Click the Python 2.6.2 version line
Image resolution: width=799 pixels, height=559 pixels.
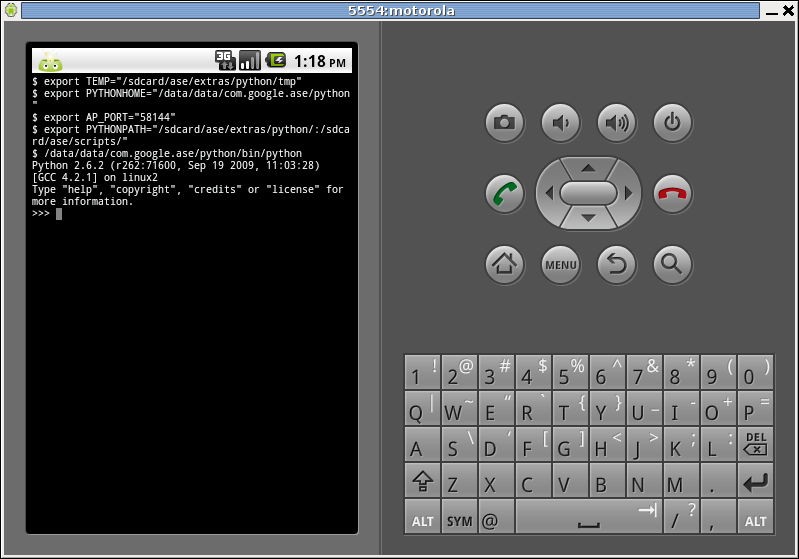(176, 166)
